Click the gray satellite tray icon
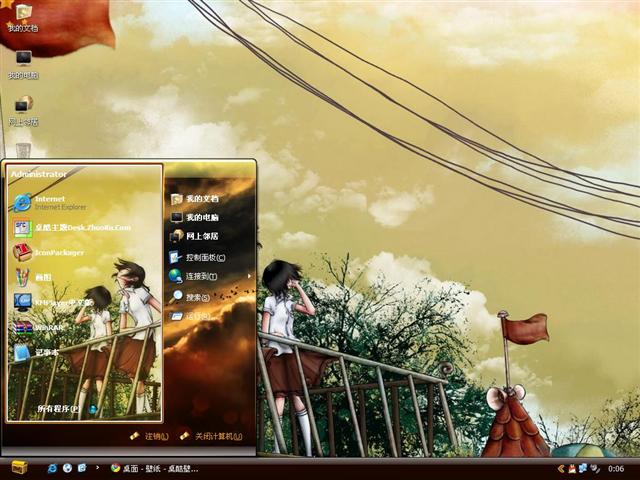Screen dimensions: 640x480 point(595,468)
